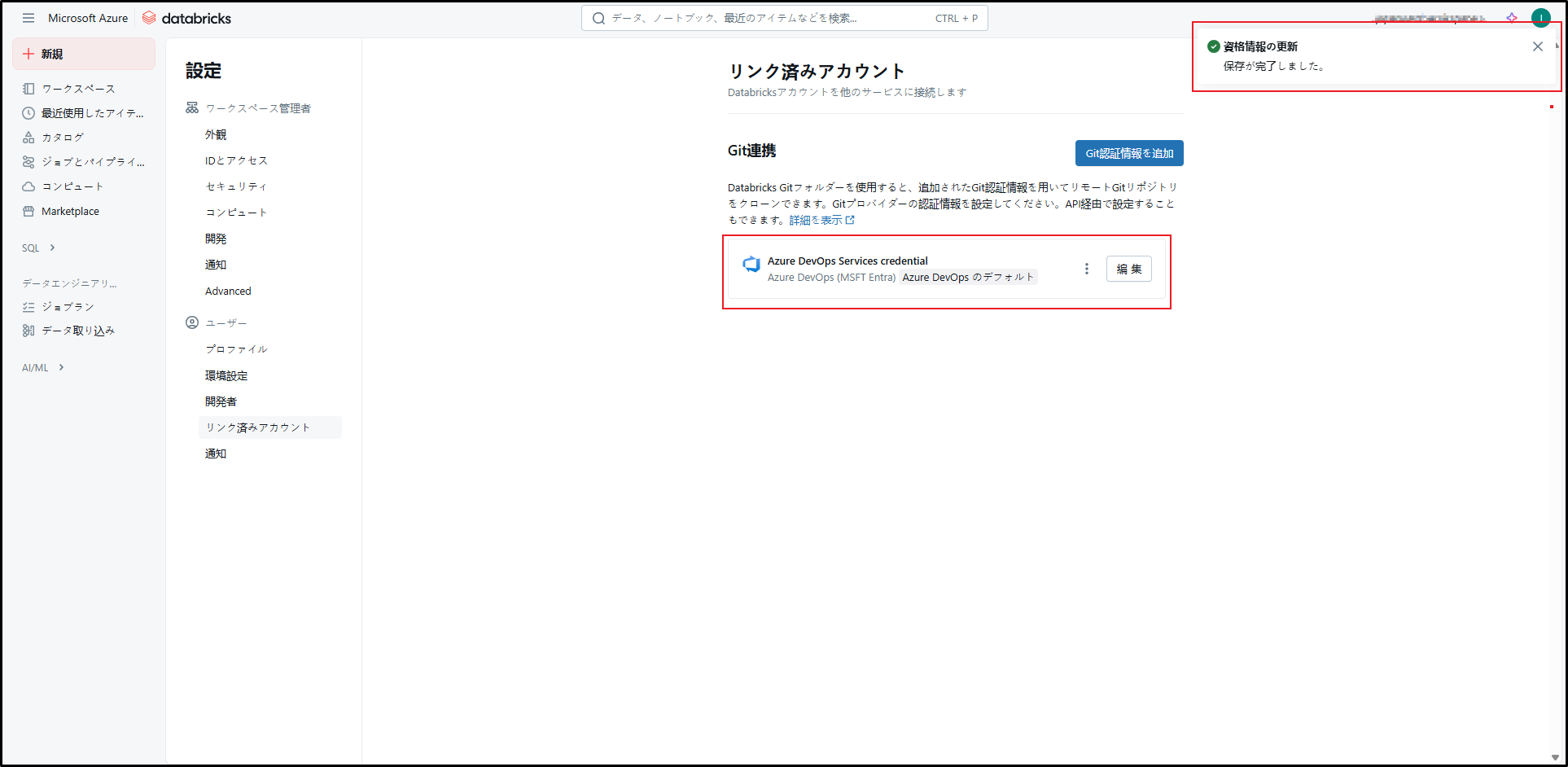Image resolution: width=1568 pixels, height=767 pixels.
Task: Click the ワークスペース sidebar icon
Action: (28, 89)
